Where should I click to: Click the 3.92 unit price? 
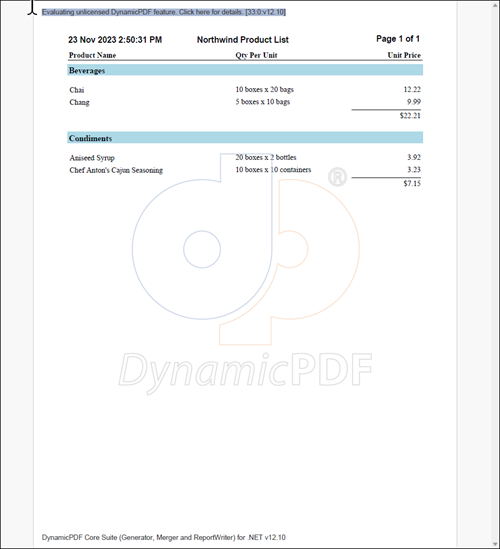414,158
